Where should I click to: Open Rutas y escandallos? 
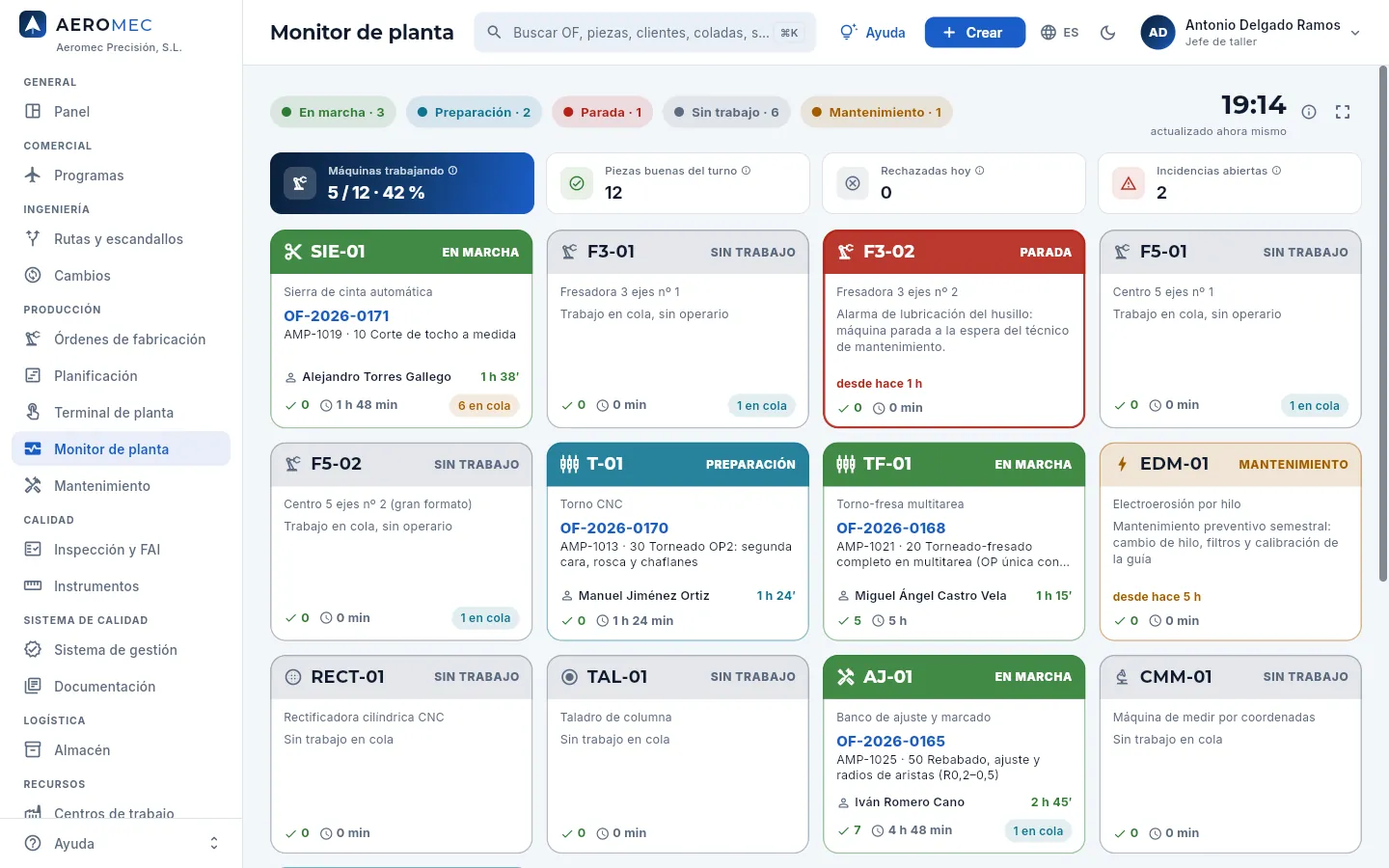point(121,238)
